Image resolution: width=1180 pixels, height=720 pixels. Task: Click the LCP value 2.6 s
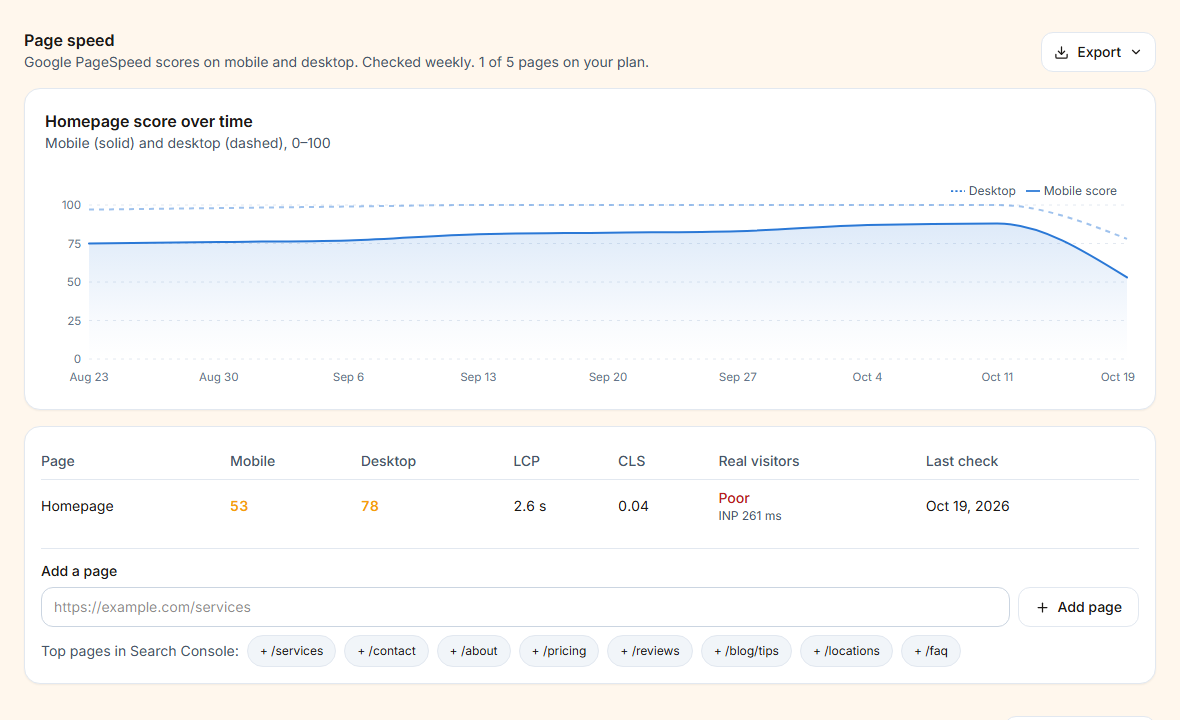tap(530, 506)
